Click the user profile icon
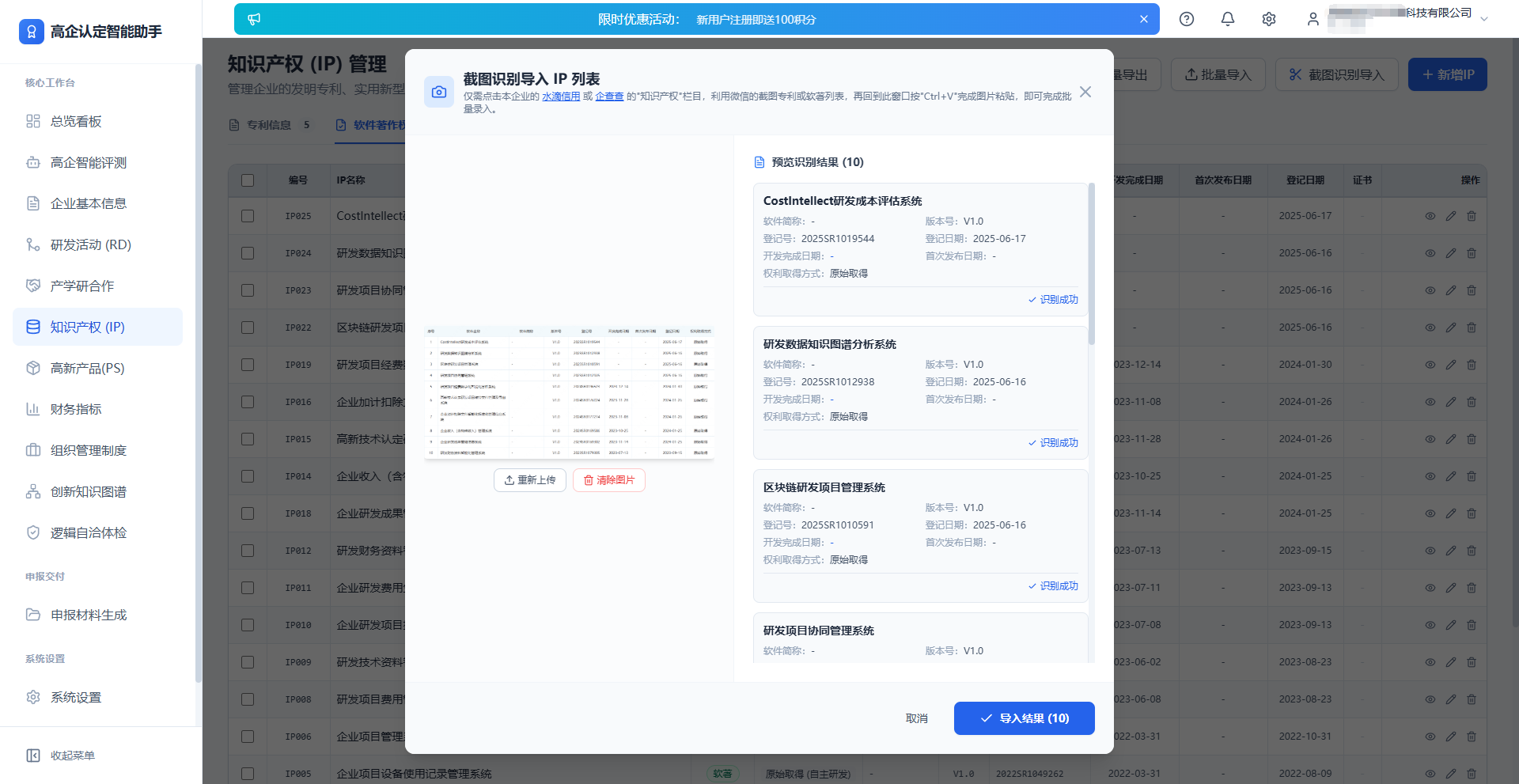This screenshot has width=1519, height=784. tap(1313, 19)
